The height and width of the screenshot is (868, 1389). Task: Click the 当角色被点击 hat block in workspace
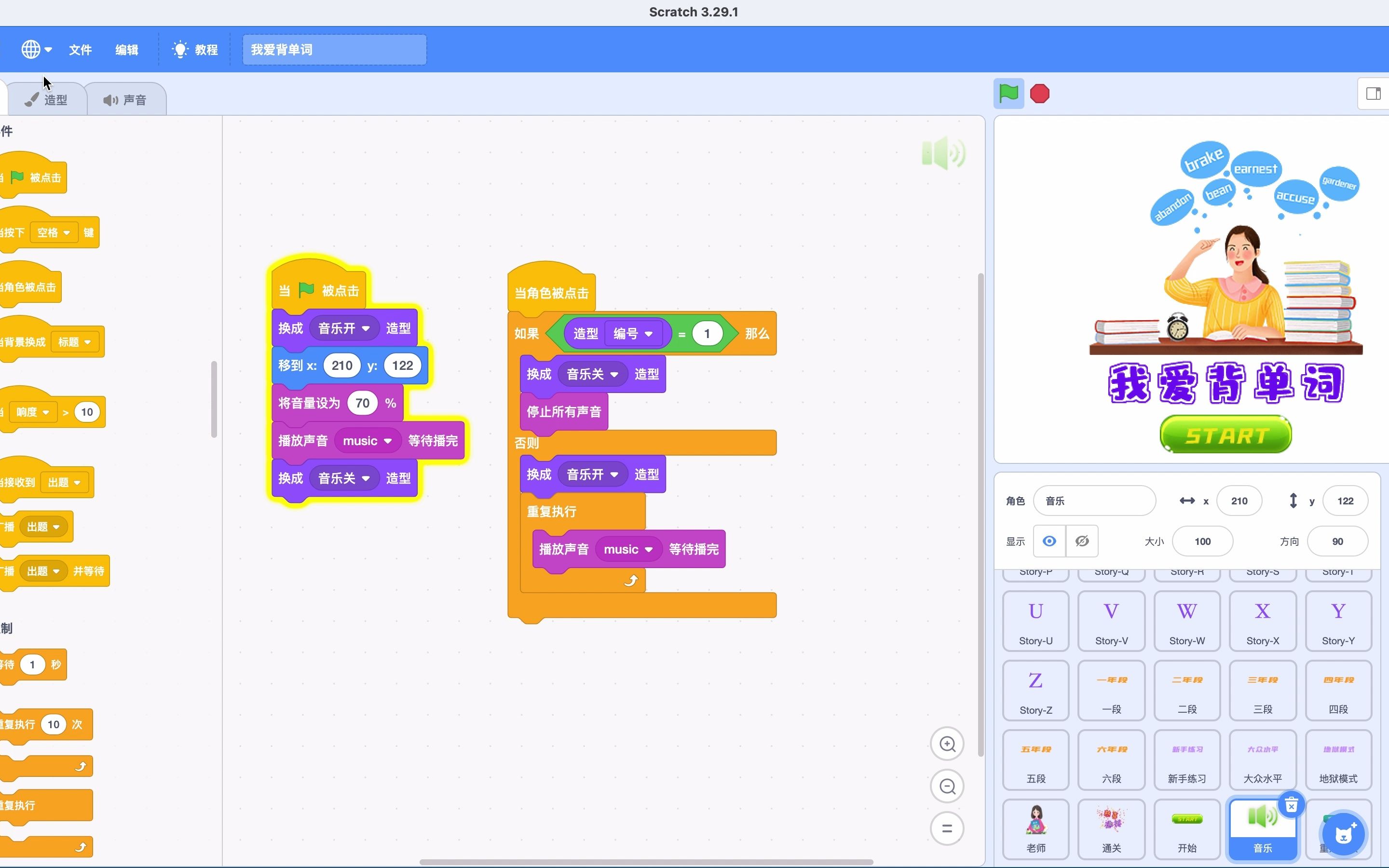click(551, 292)
